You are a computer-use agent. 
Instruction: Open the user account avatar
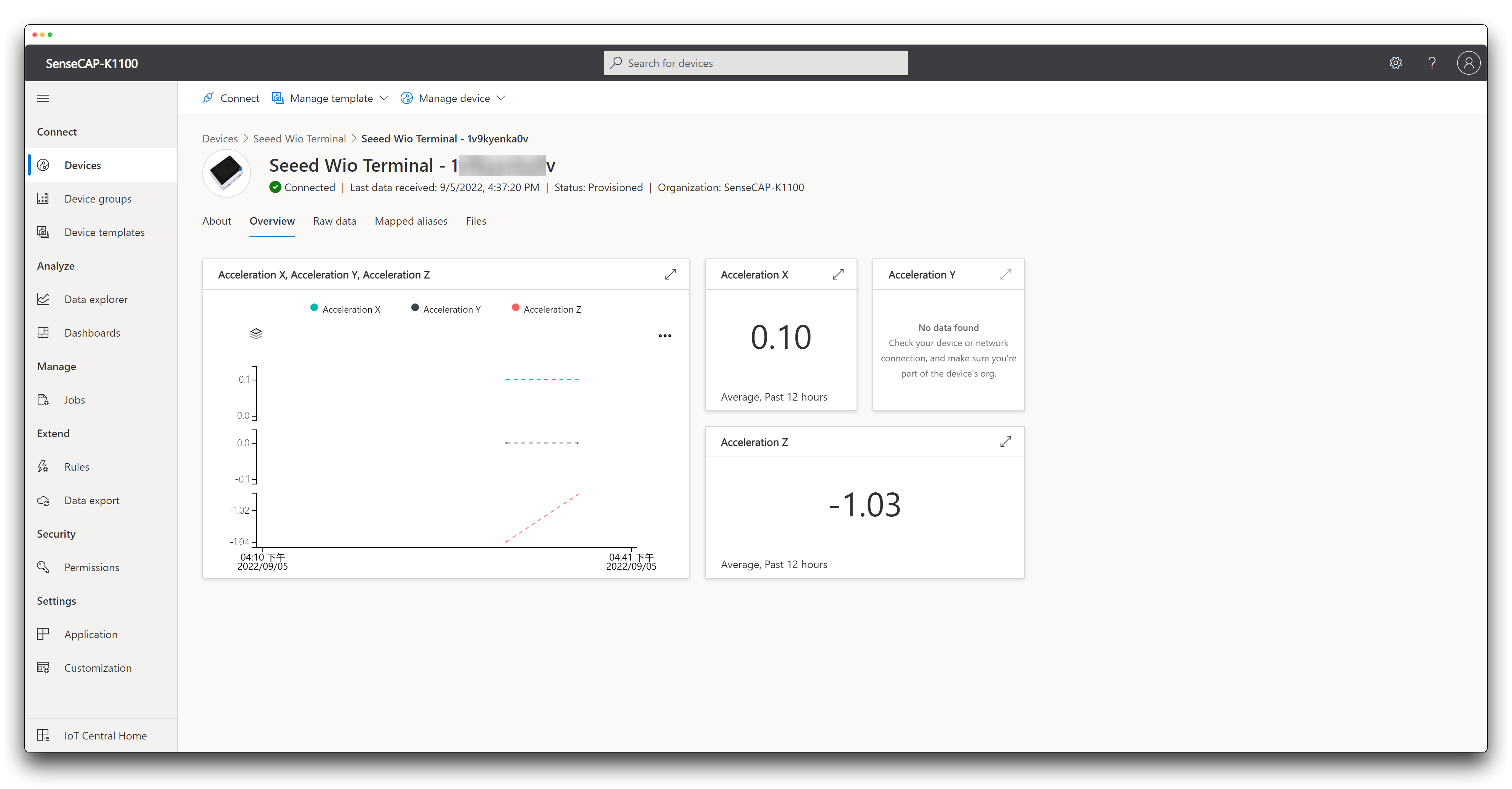coord(1469,63)
